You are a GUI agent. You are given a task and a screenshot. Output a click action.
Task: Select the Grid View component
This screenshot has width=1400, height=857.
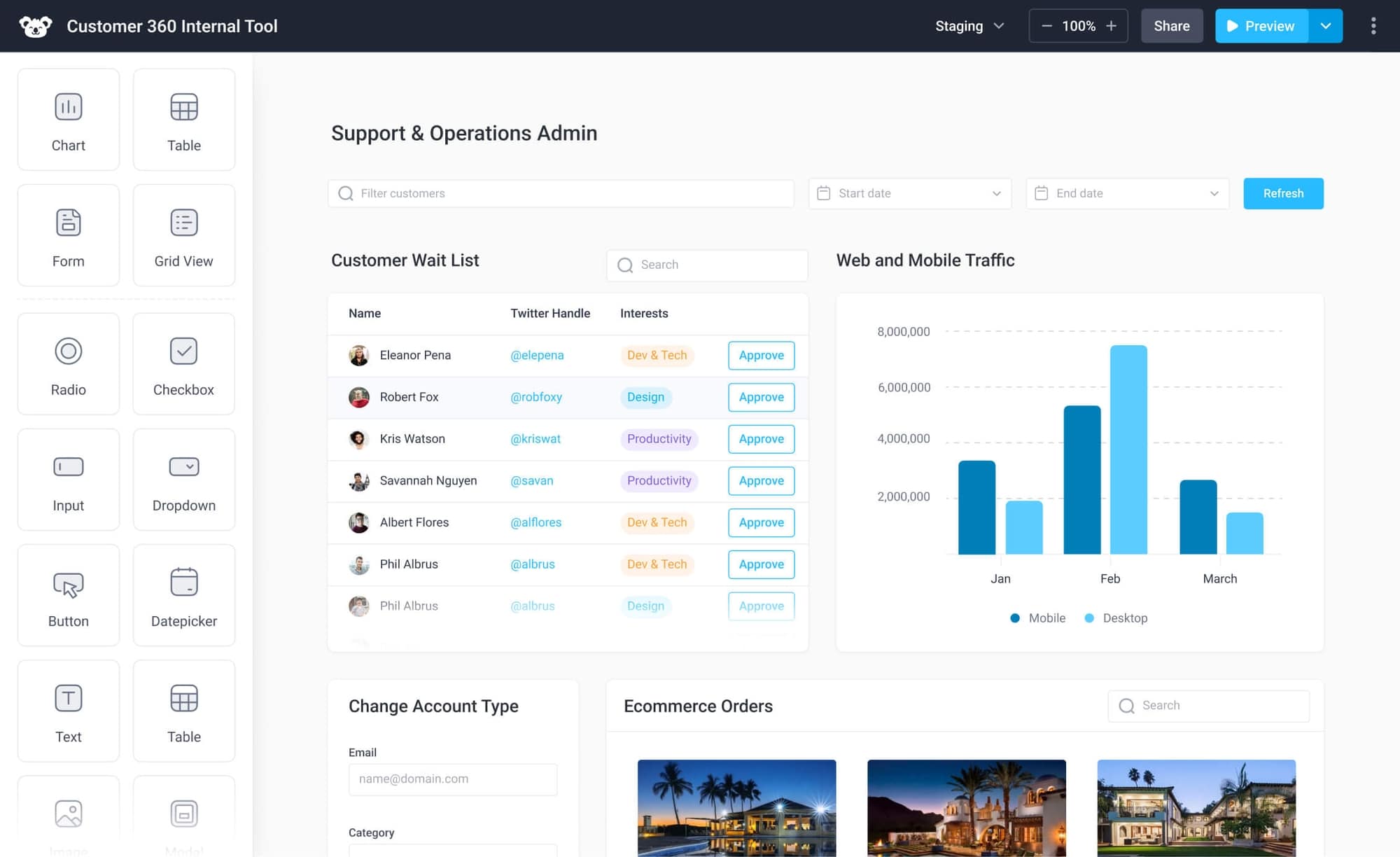[x=183, y=235]
